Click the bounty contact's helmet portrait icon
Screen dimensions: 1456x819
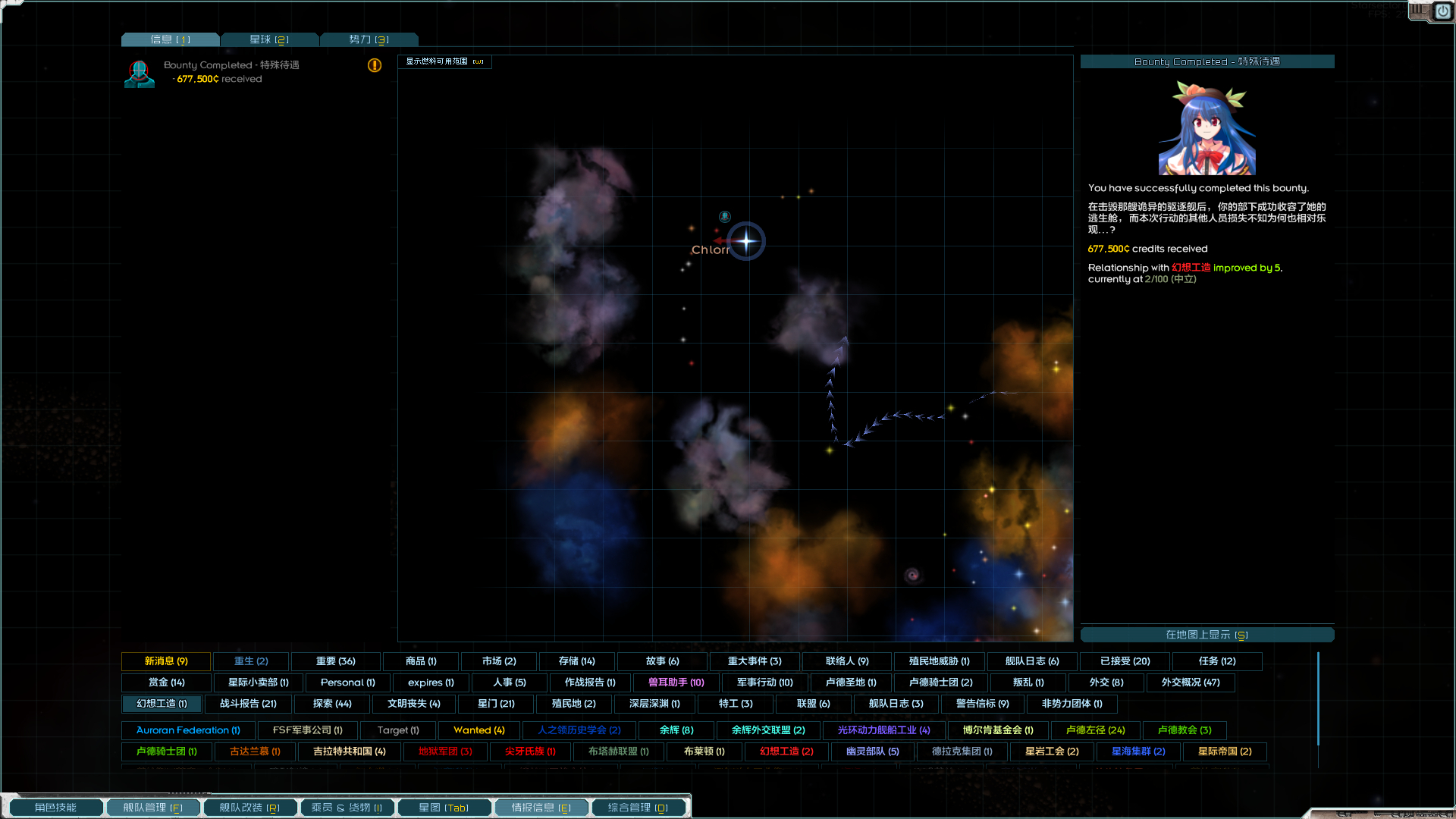140,74
